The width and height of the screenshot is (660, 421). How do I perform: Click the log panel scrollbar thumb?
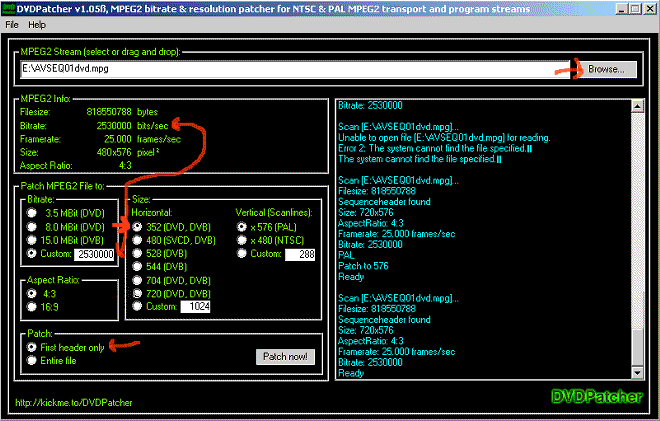point(638,346)
